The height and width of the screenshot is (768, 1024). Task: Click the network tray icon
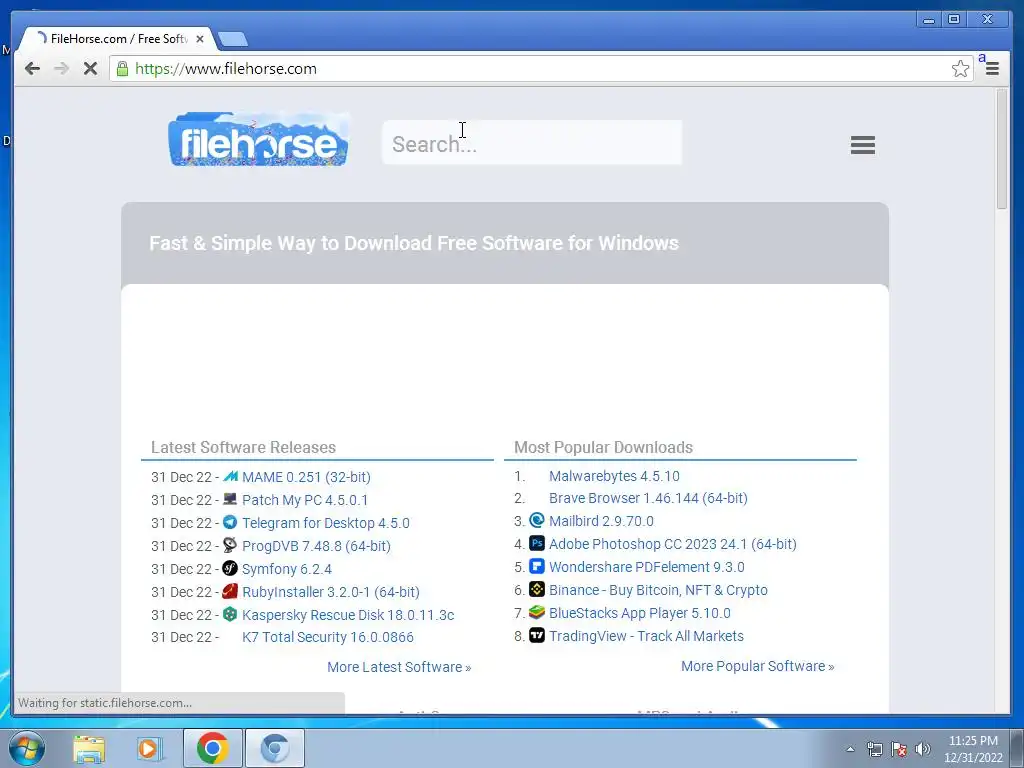(x=874, y=749)
